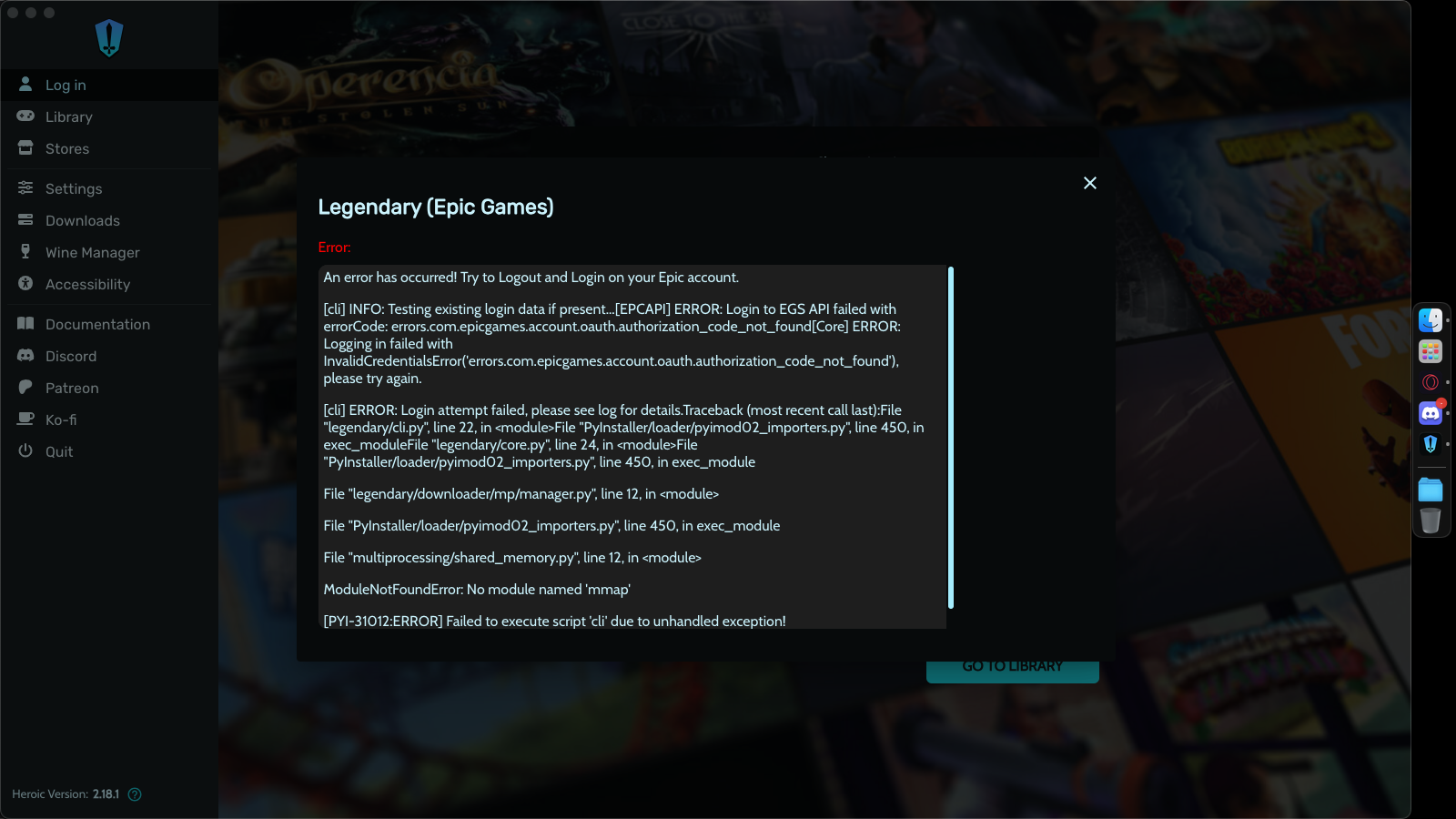The image size is (1456, 819).
Task: Click the error message text area
Action: click(632, 447)
